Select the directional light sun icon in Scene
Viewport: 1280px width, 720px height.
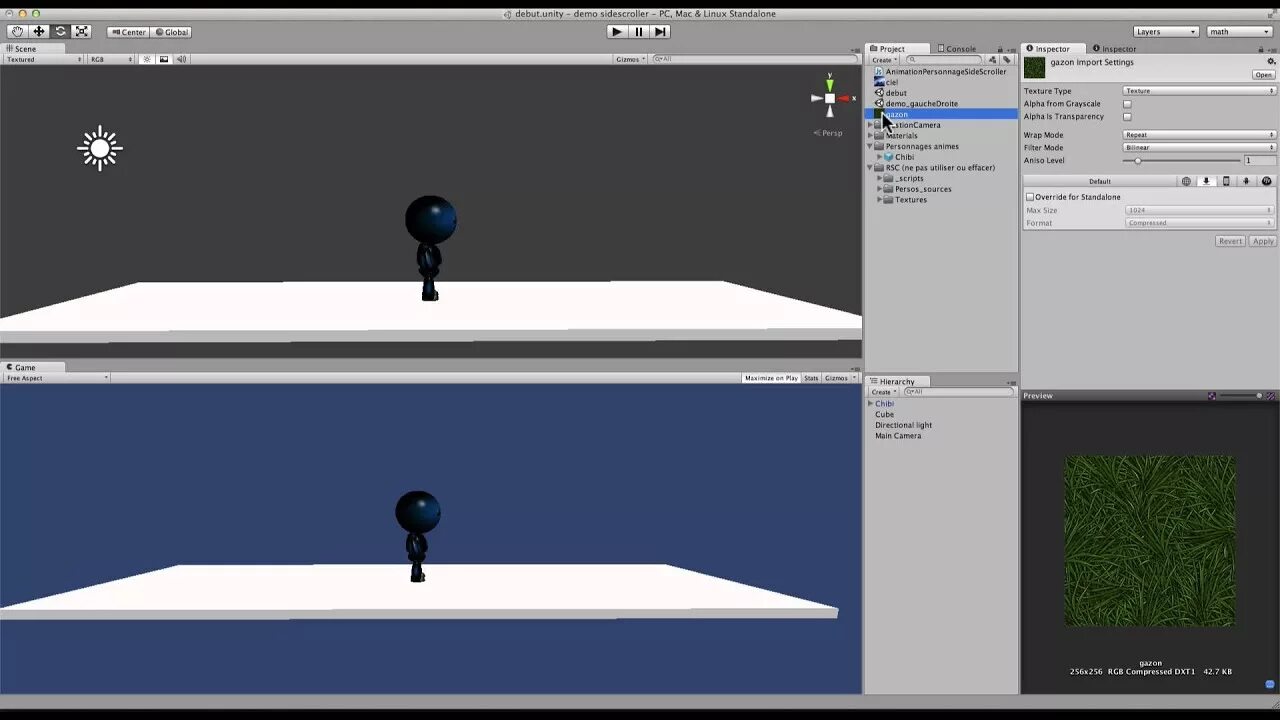click(x=100, y=149)
